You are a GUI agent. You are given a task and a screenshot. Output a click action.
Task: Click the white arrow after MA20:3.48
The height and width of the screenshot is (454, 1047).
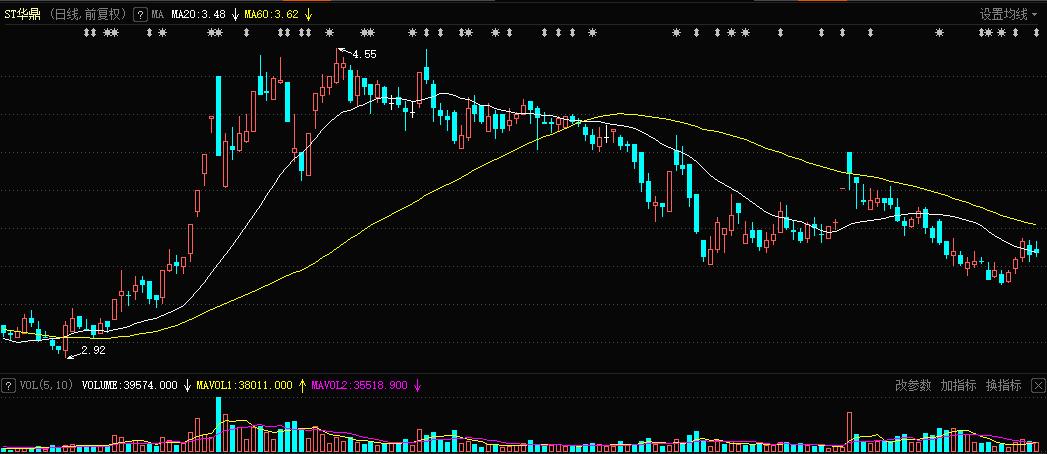(x=234, y=15)
